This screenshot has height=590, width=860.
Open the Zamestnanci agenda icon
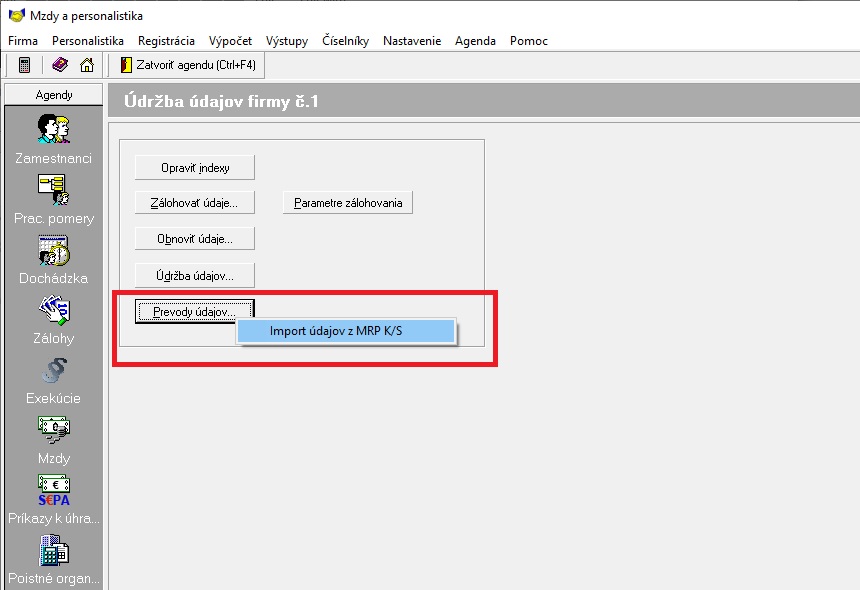tap(53, 129)
